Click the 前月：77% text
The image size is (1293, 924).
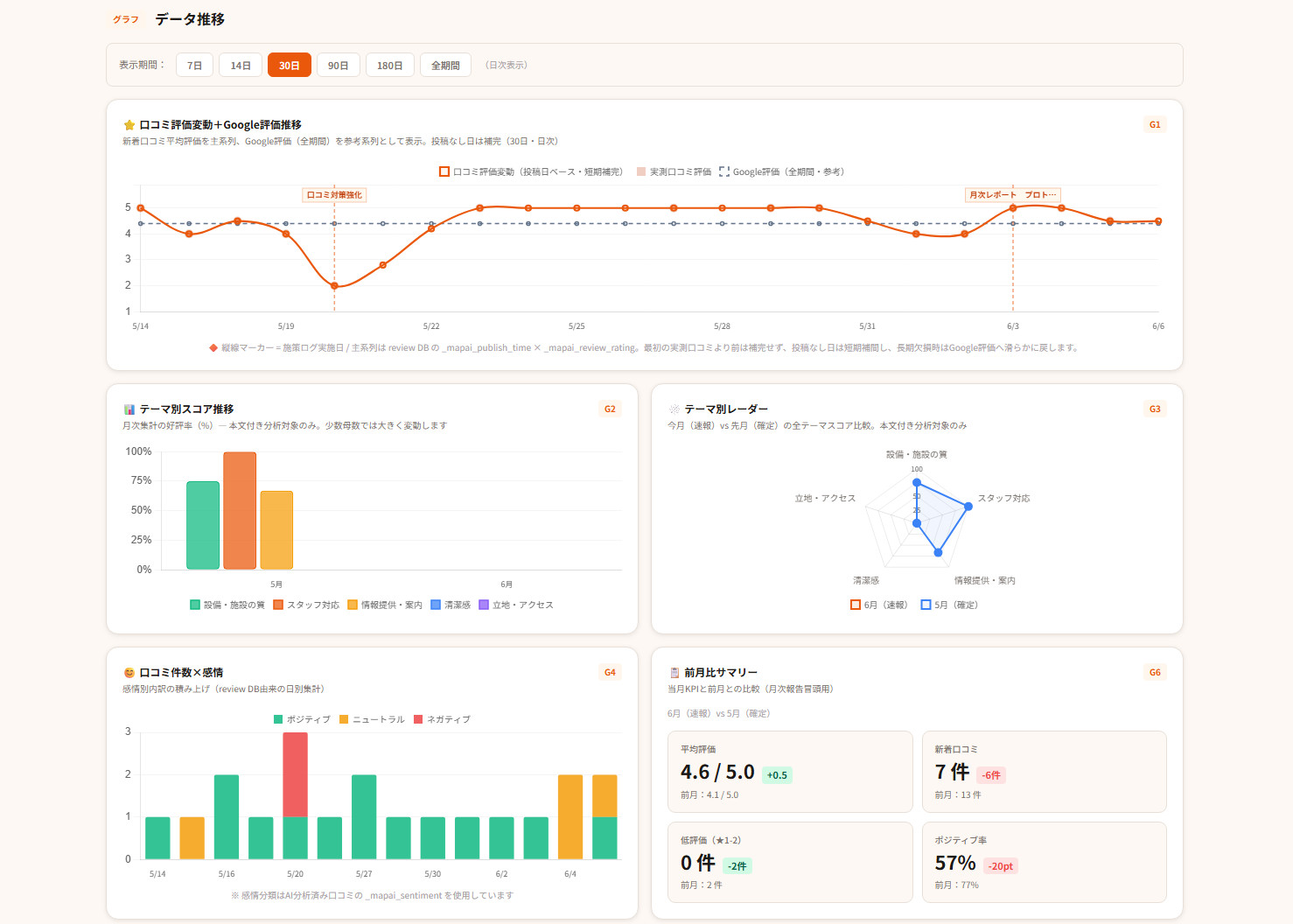click(956, 885)
